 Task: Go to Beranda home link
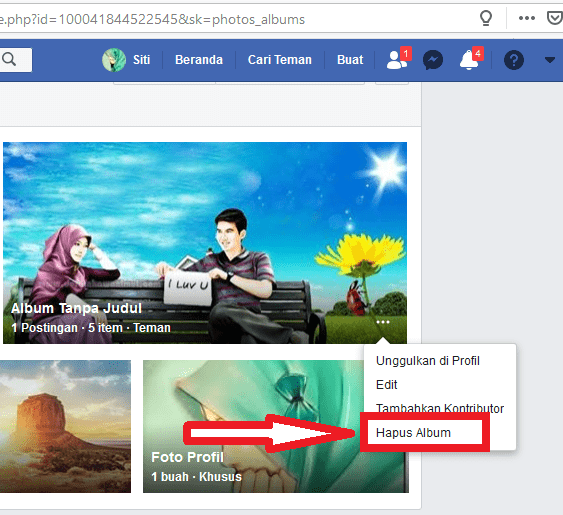point(199,60)
